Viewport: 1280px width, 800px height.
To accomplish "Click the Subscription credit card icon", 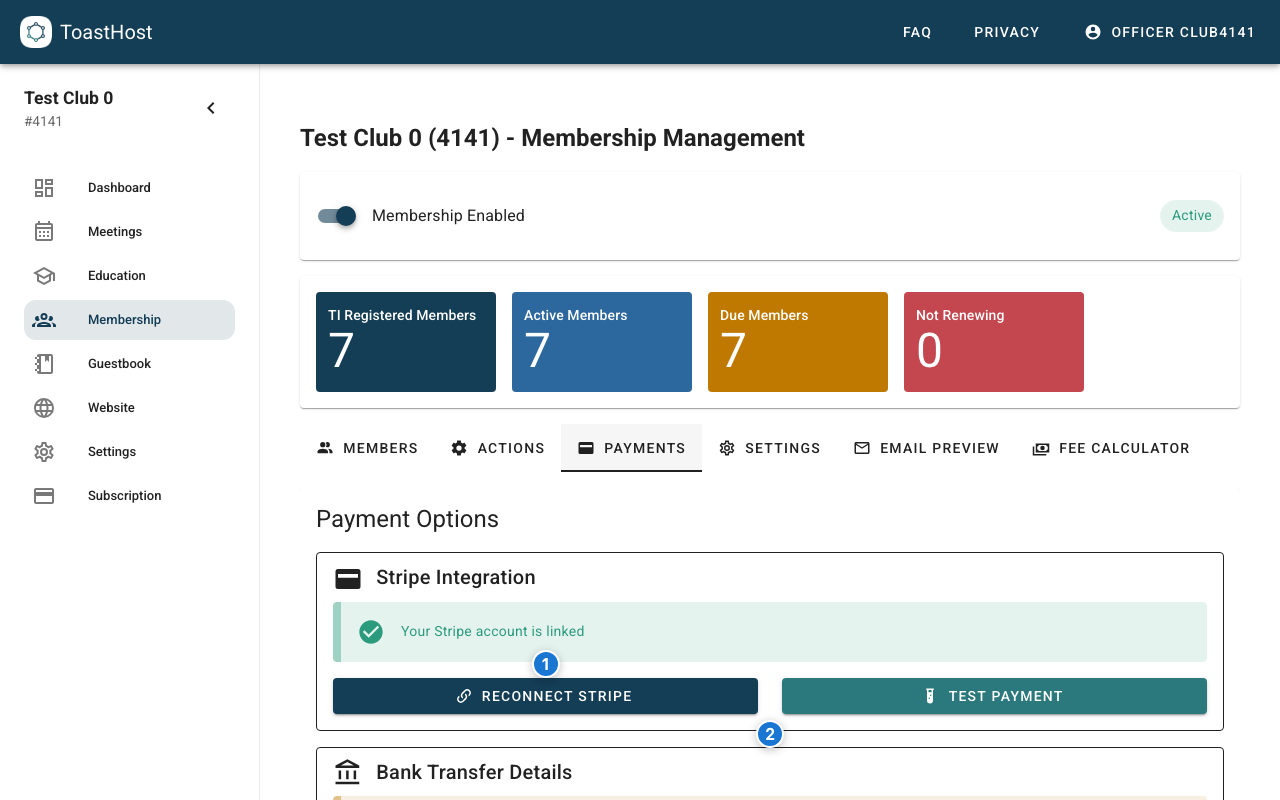I will coord(44,495).
